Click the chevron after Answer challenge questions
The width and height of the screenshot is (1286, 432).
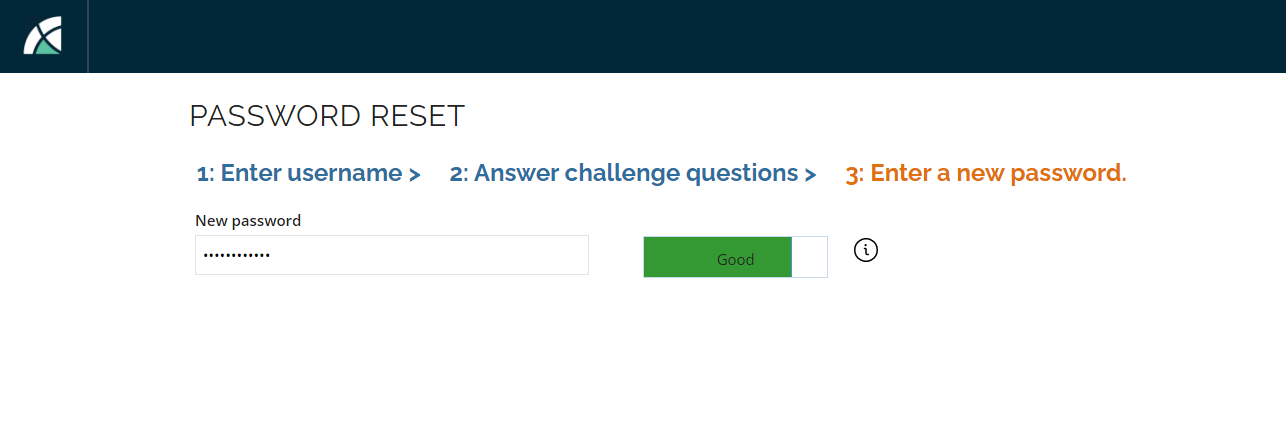point(810,174)
